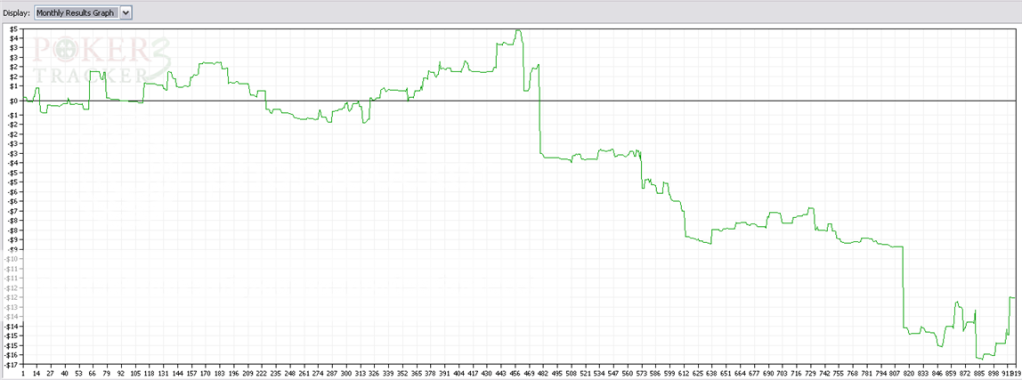Click the steep drop in the line near session 820
The width and height of the screenshot is (1022, 380).
tap(903, 287)
